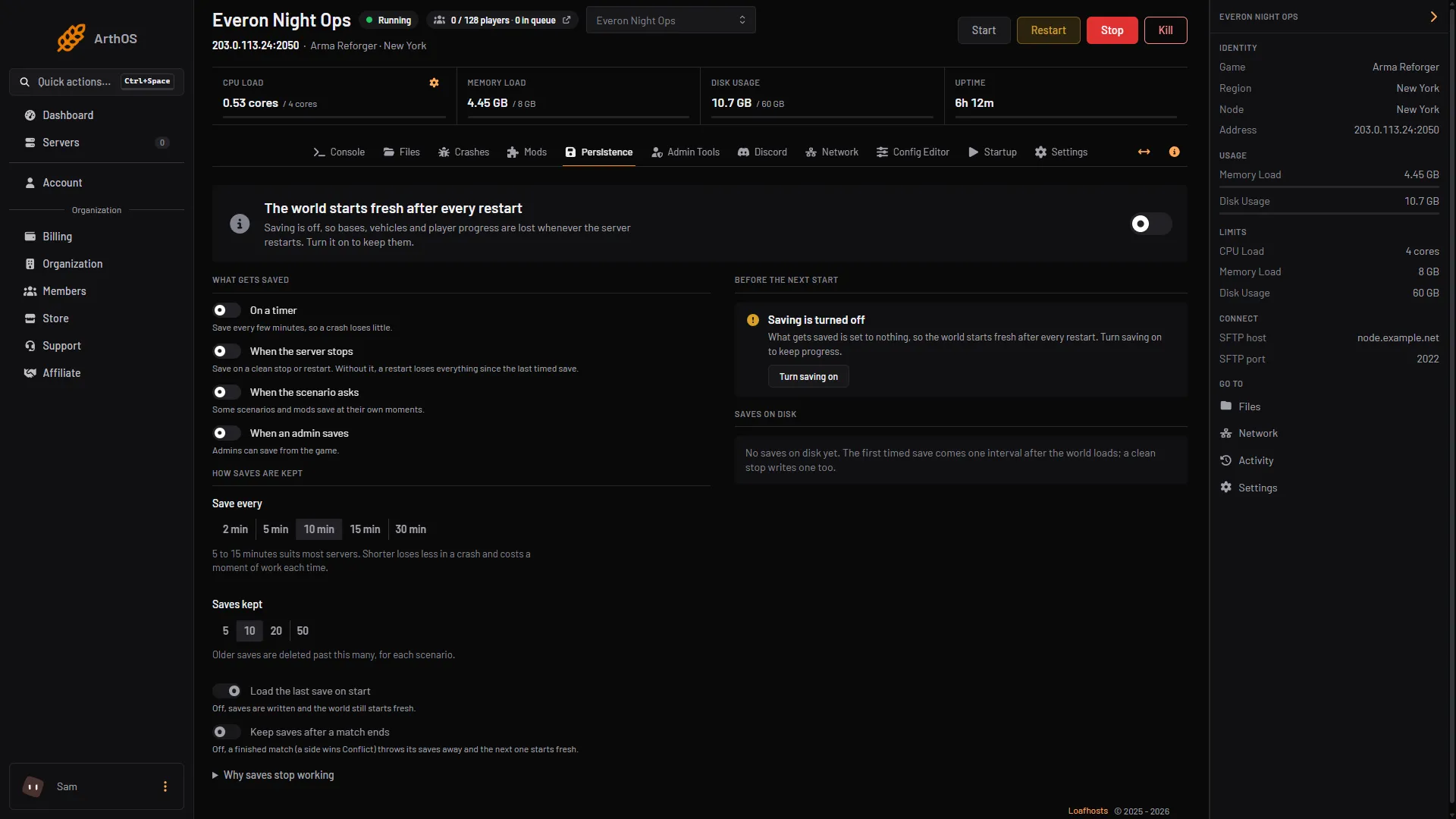
Task: Click the Restart server button
Action: pyautogui.click(x=1048, y=30)
